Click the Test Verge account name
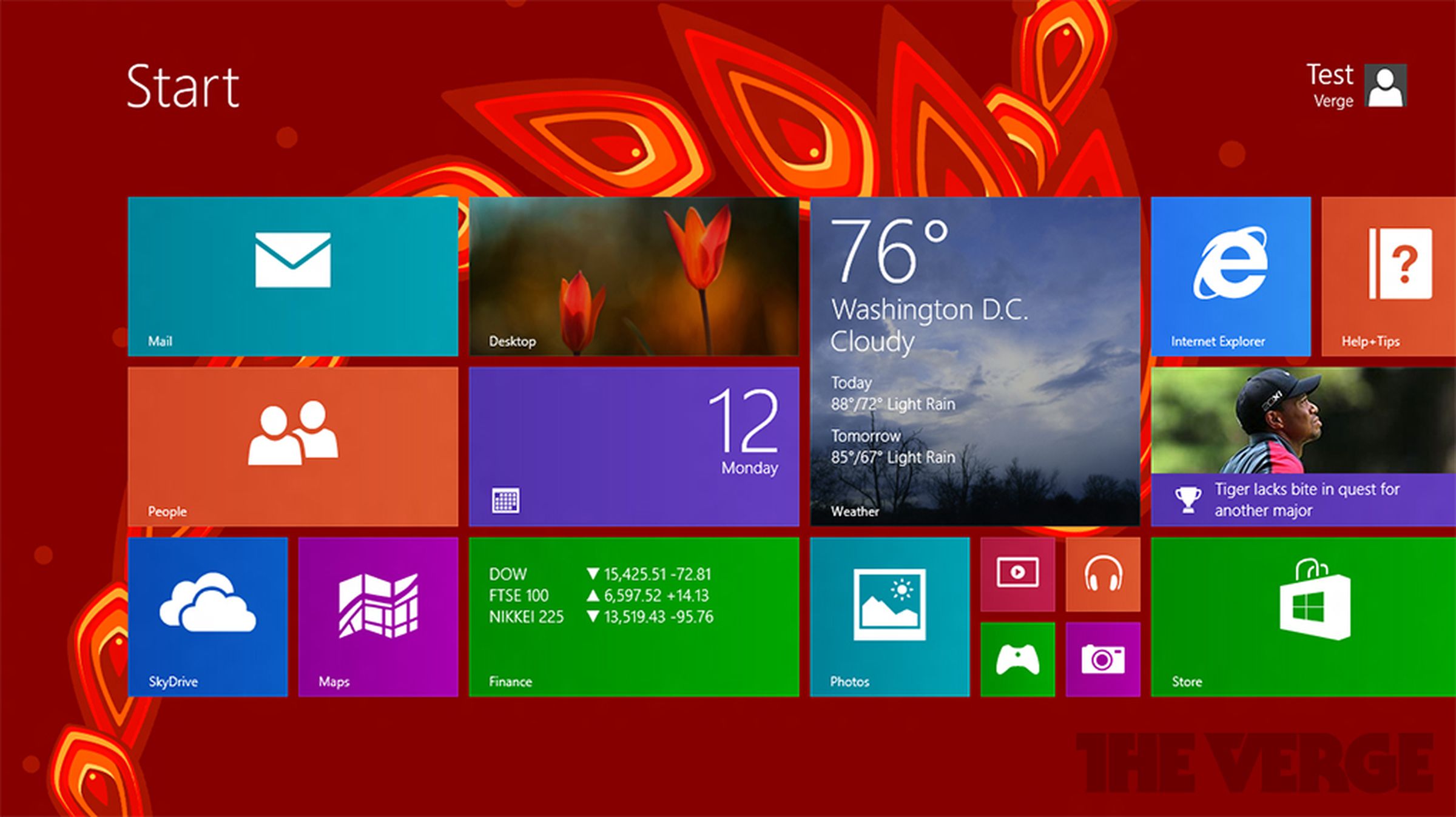 1330,86
